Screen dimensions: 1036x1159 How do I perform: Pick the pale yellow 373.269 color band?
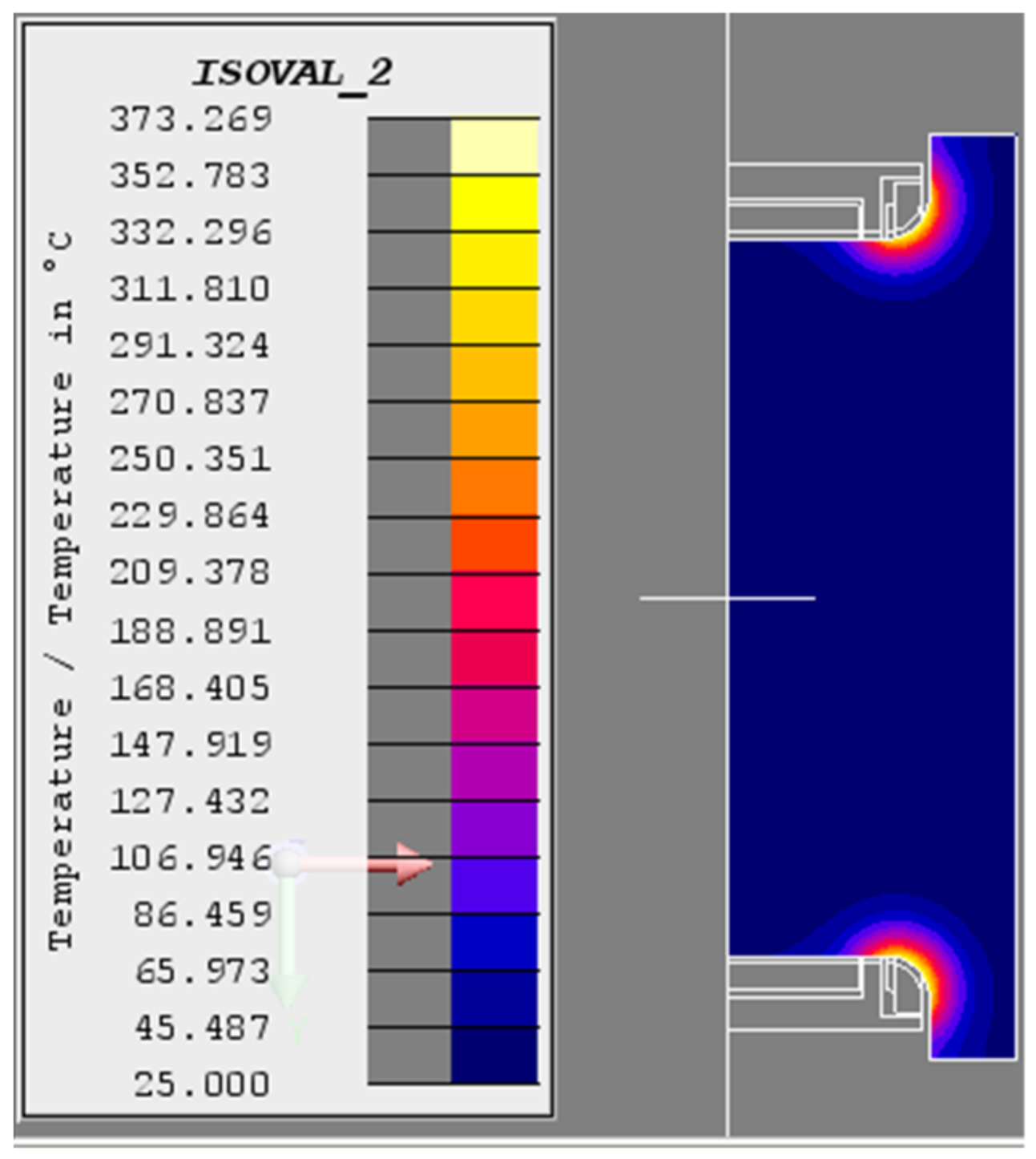click(494, 146)
